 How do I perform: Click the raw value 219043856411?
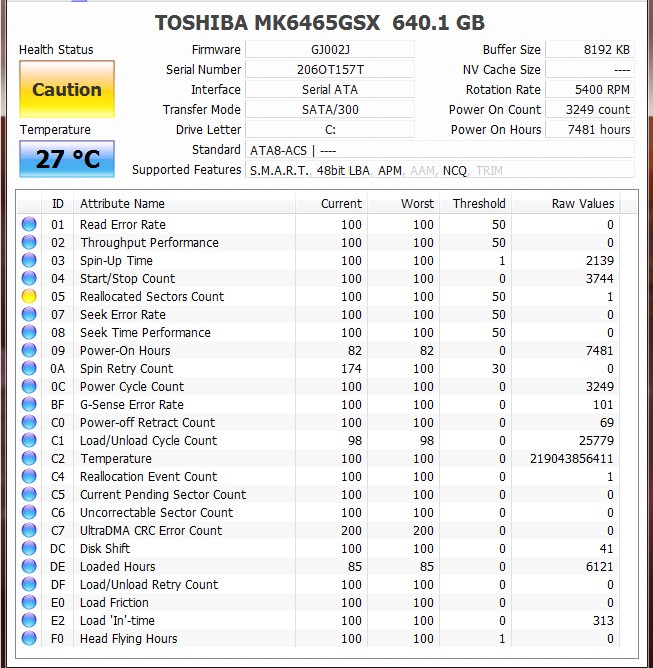572,458
